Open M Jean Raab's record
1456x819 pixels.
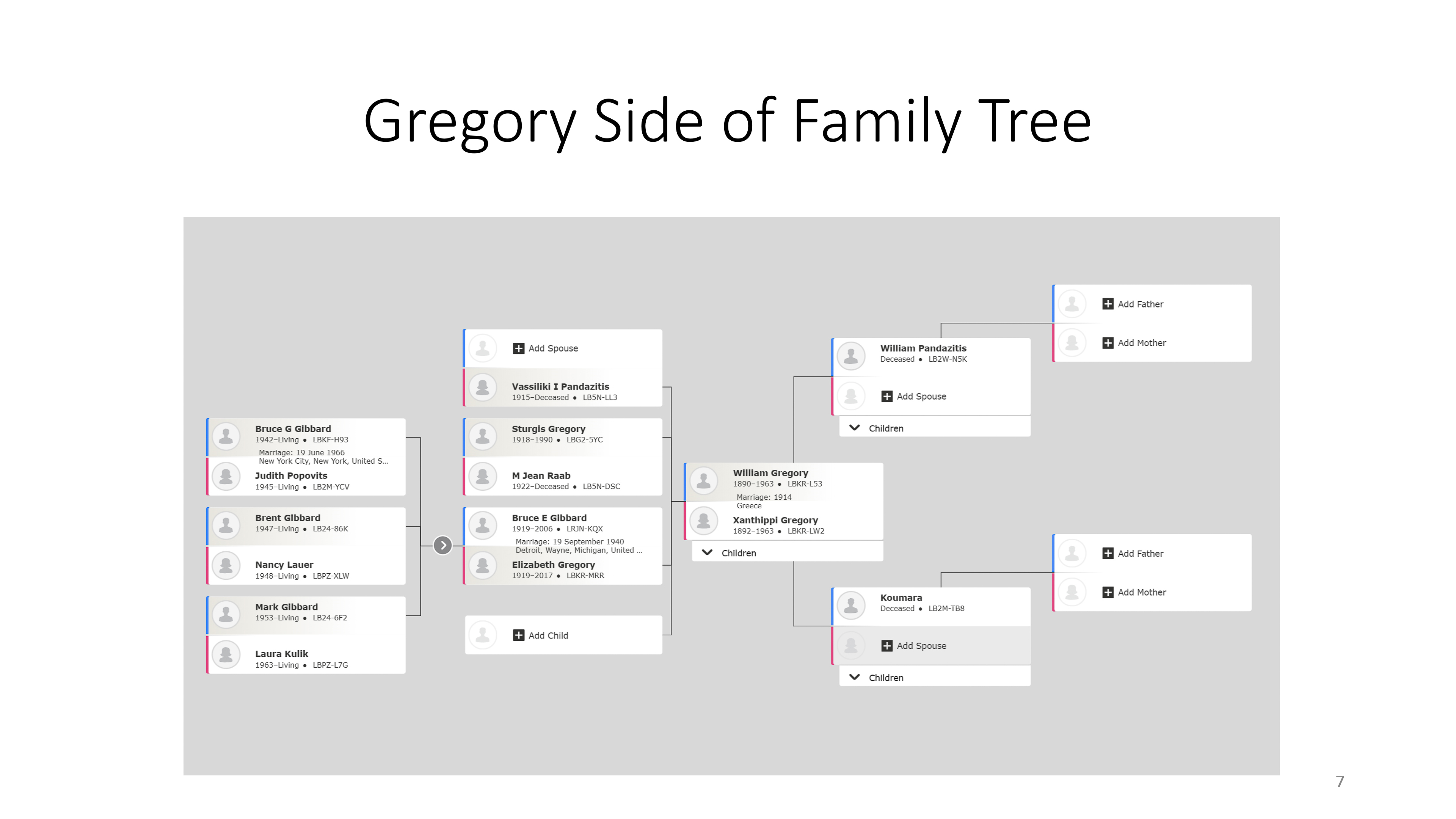[541, 476]
